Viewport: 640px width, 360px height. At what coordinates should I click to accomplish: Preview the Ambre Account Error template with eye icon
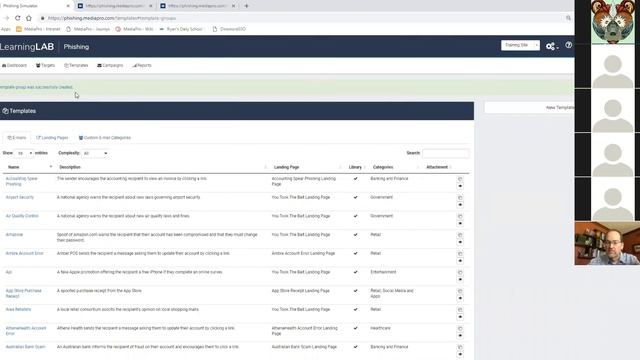pos(460,261)
